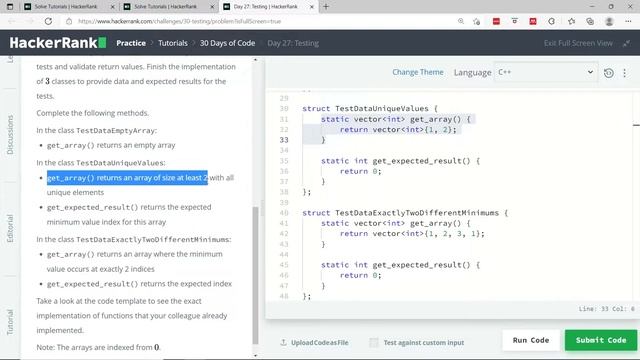Click Exit Full Screen View

click(x=578, y=43)
